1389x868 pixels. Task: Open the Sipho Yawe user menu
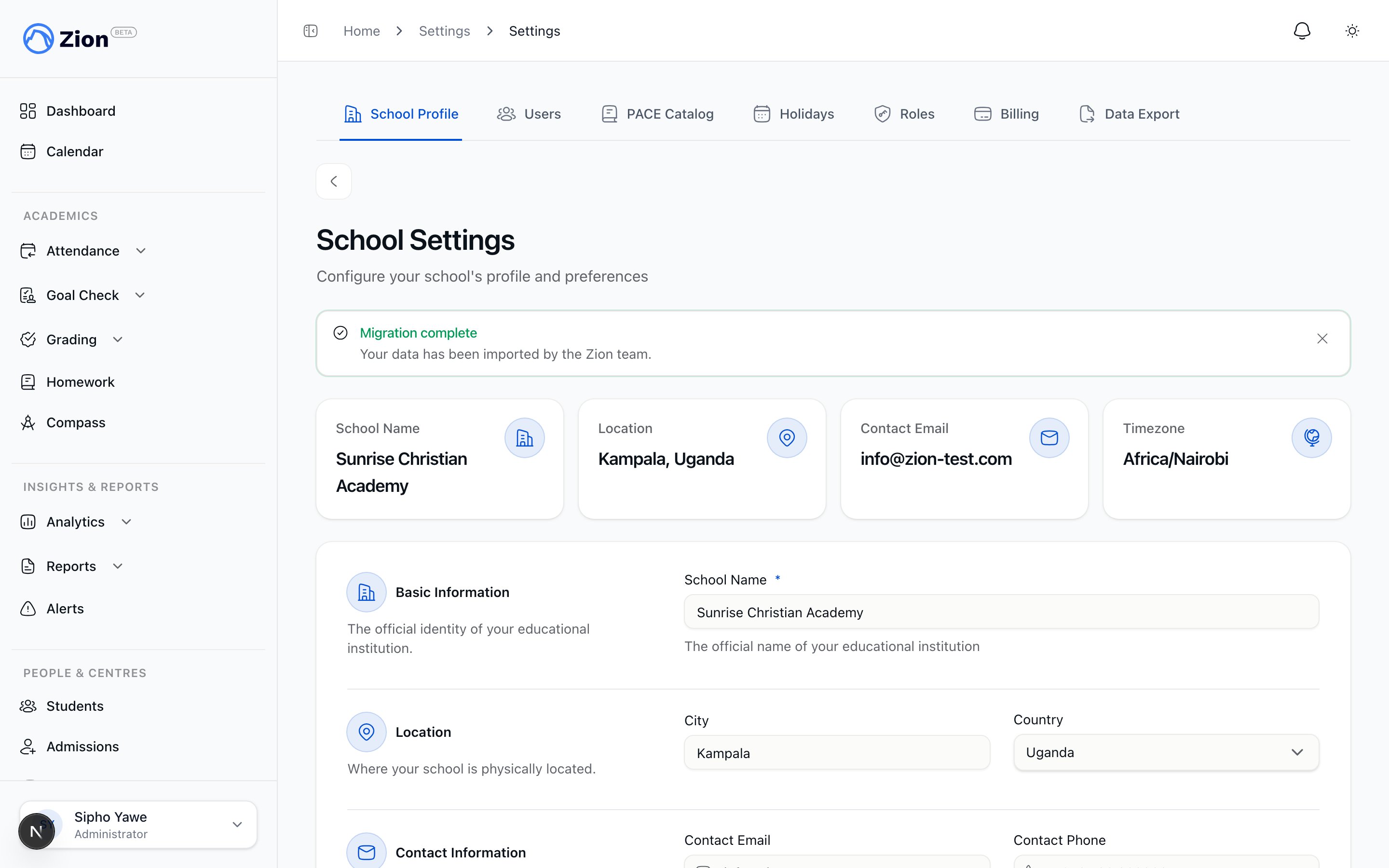pos(138,825)
